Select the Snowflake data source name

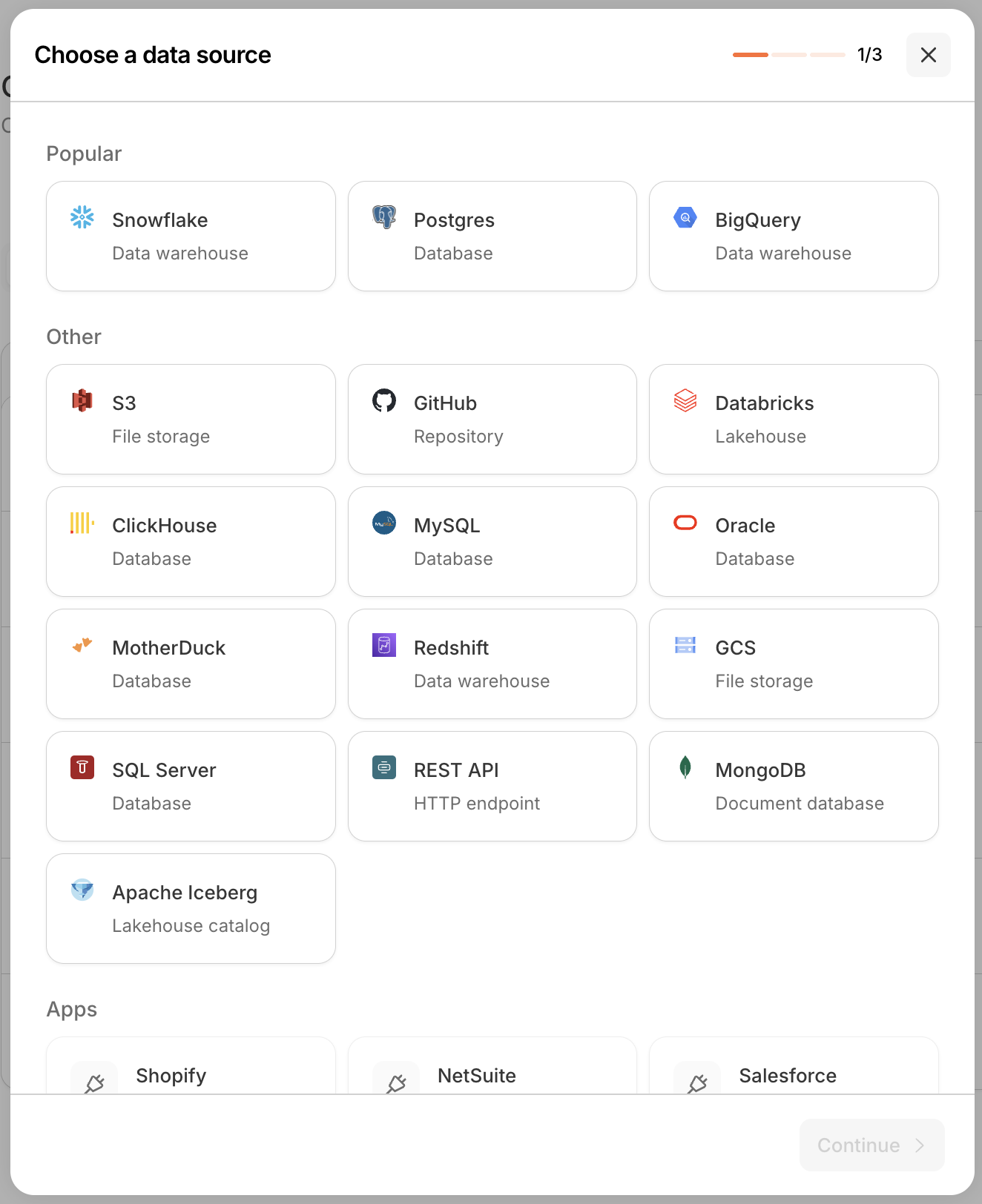(160, 220)
